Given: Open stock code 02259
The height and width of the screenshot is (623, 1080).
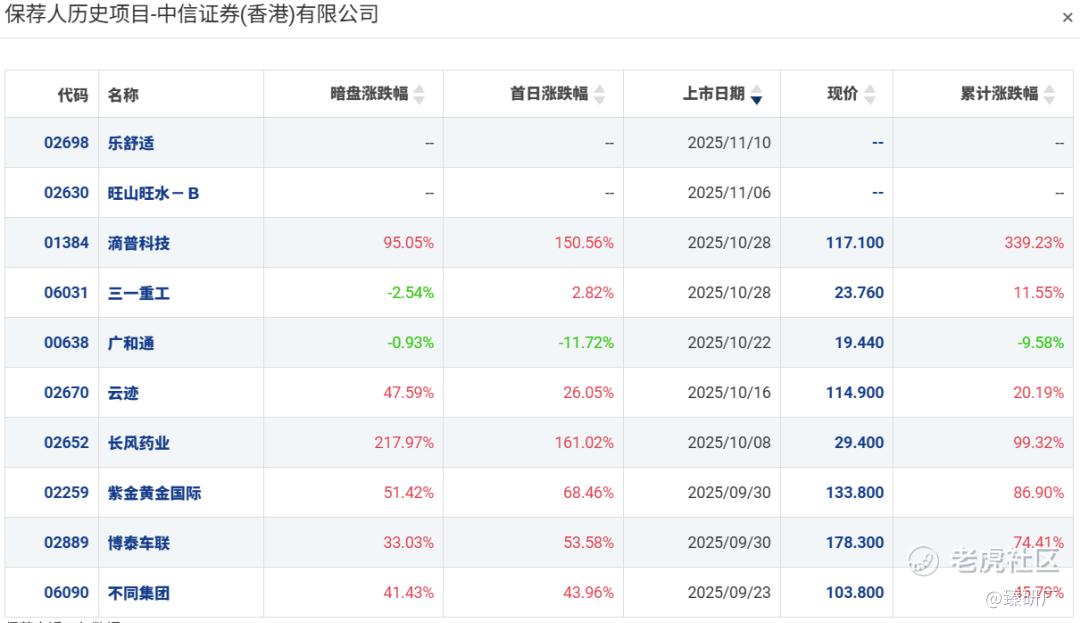Looking at the screenshot, I should [x=66, y=492].
